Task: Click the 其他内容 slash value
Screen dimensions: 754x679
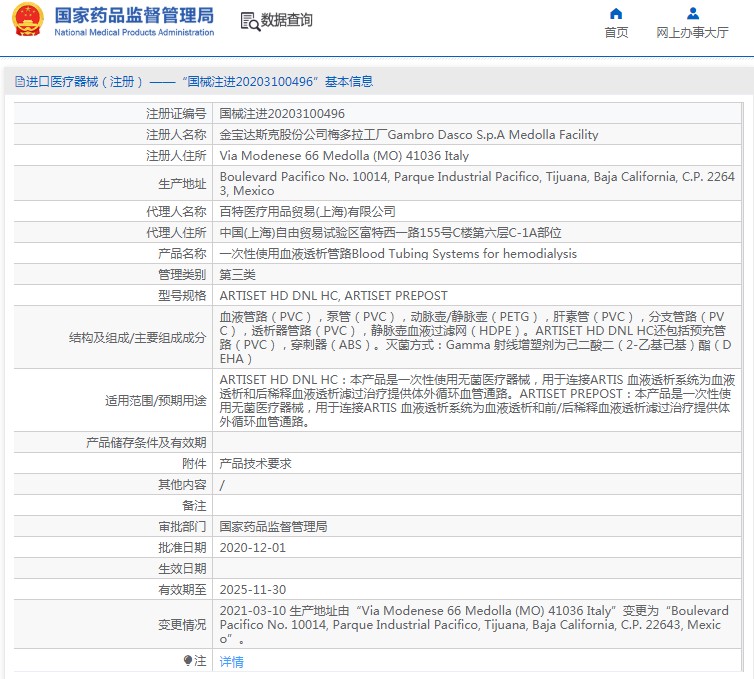Action: coord(222,485)
